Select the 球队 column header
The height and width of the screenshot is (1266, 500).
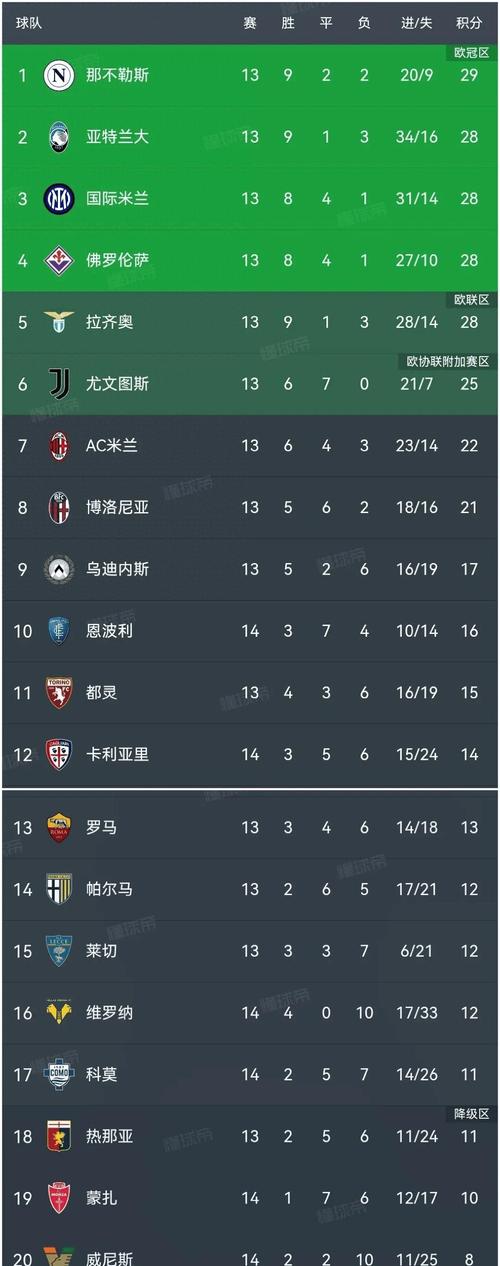[x=29, y=22]
